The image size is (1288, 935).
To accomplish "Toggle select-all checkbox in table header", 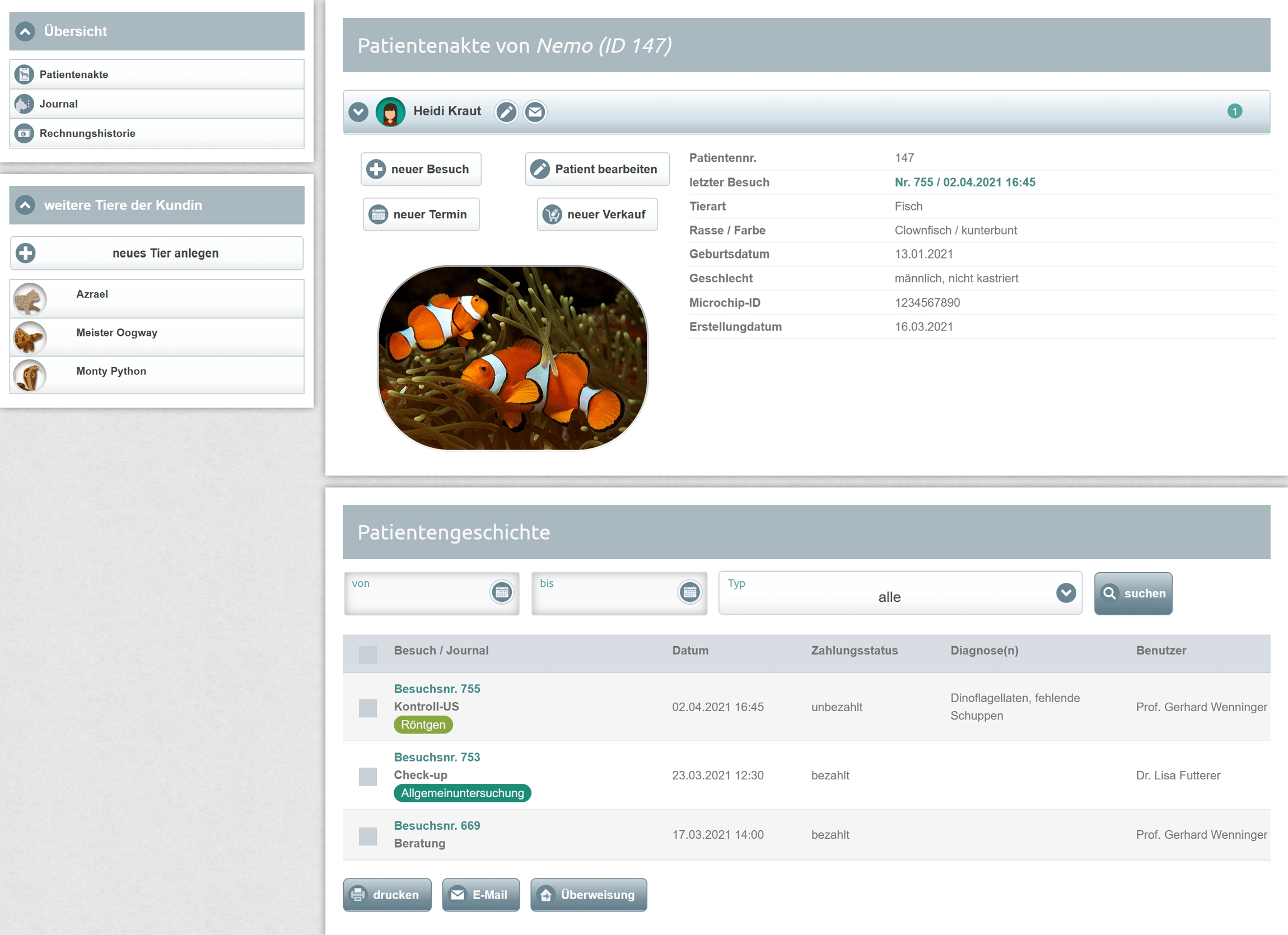I will pyautogui.click(x=367, y=654).
